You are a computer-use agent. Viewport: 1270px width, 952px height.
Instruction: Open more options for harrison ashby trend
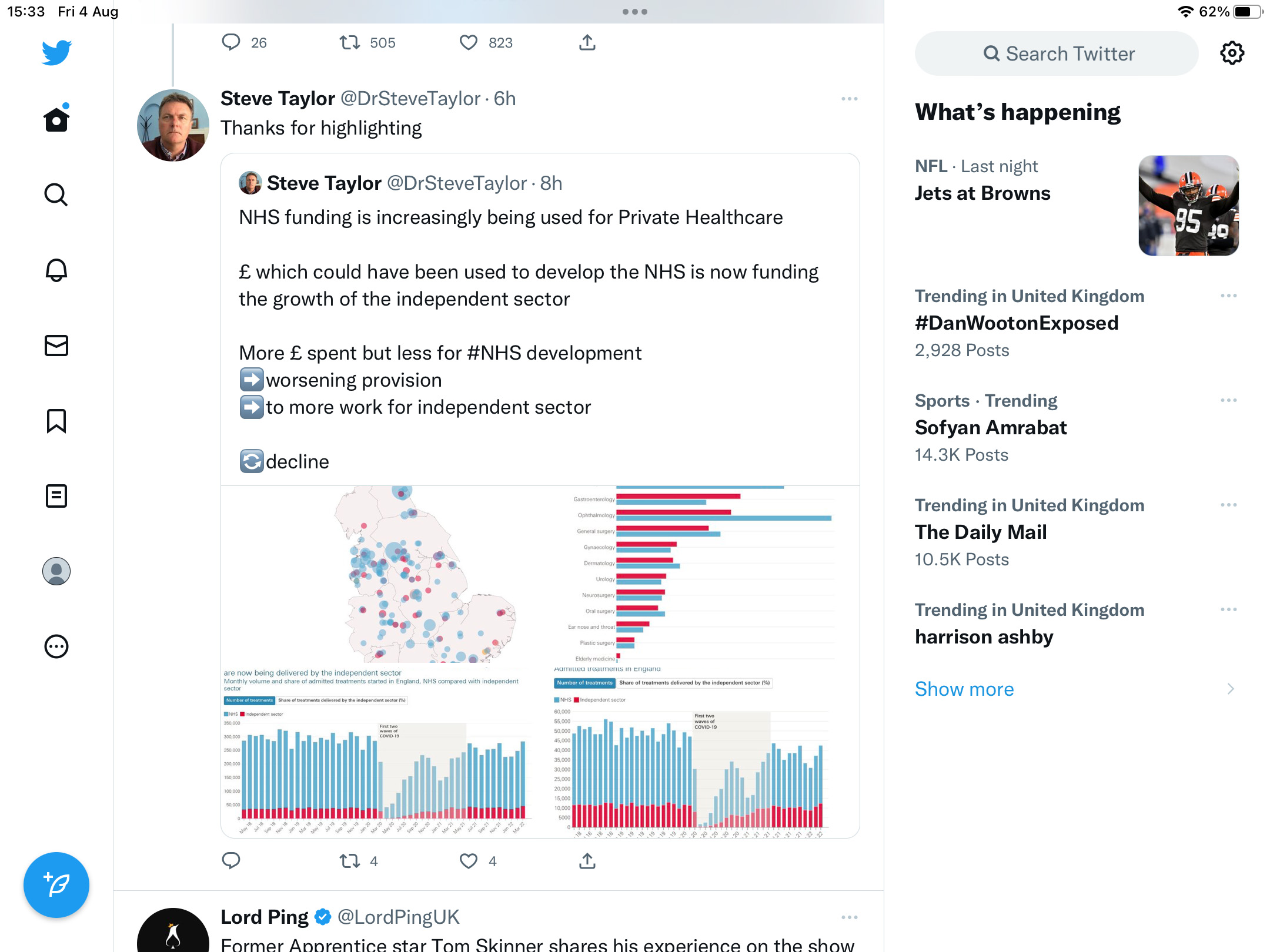1229,609
